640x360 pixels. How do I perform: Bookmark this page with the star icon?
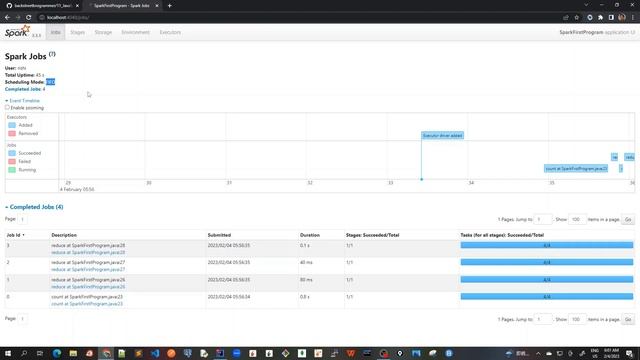pos(576,18)
